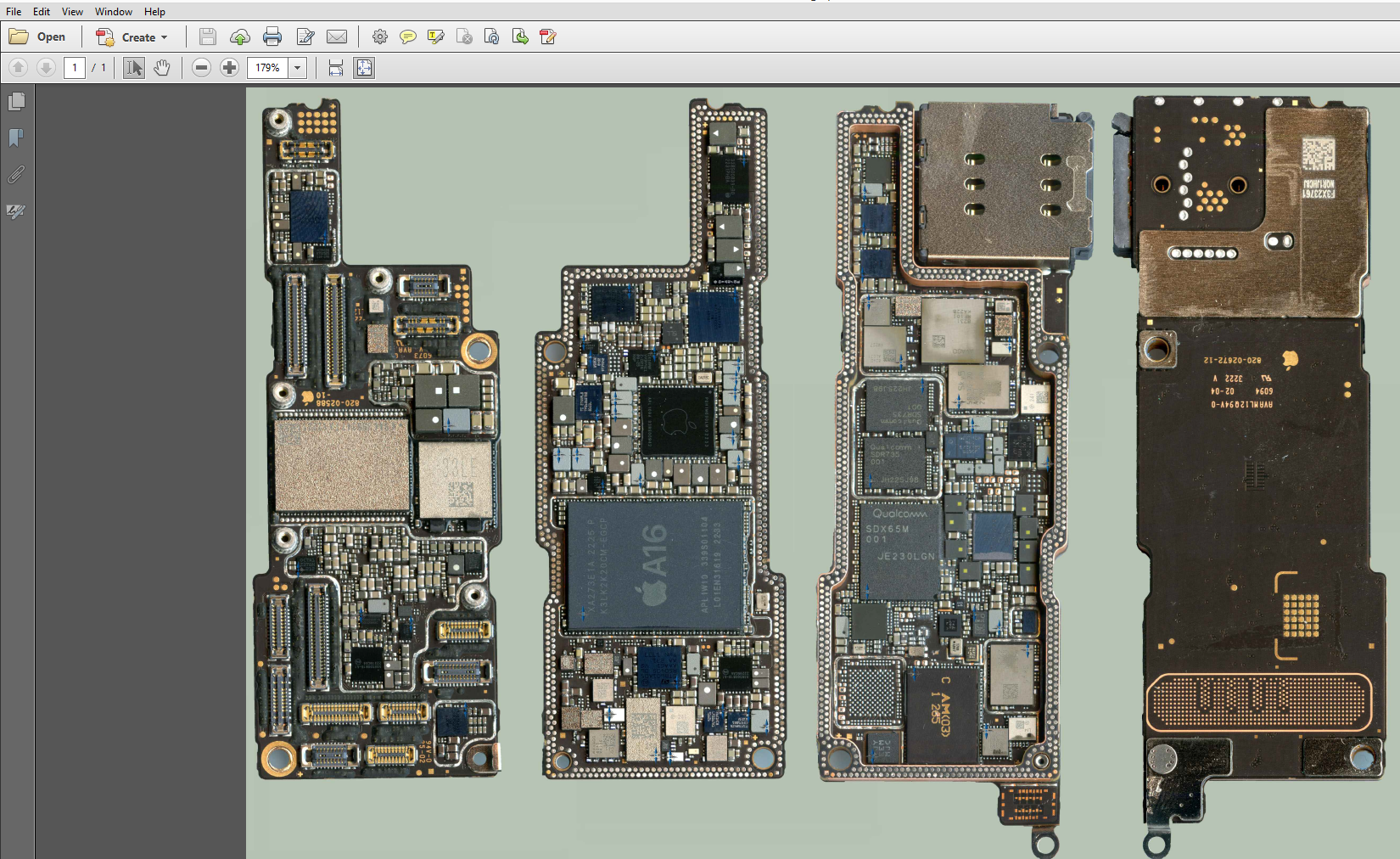Add a sticky note comment
This screenshot has width=1400, height=859.
coord(408,36)
